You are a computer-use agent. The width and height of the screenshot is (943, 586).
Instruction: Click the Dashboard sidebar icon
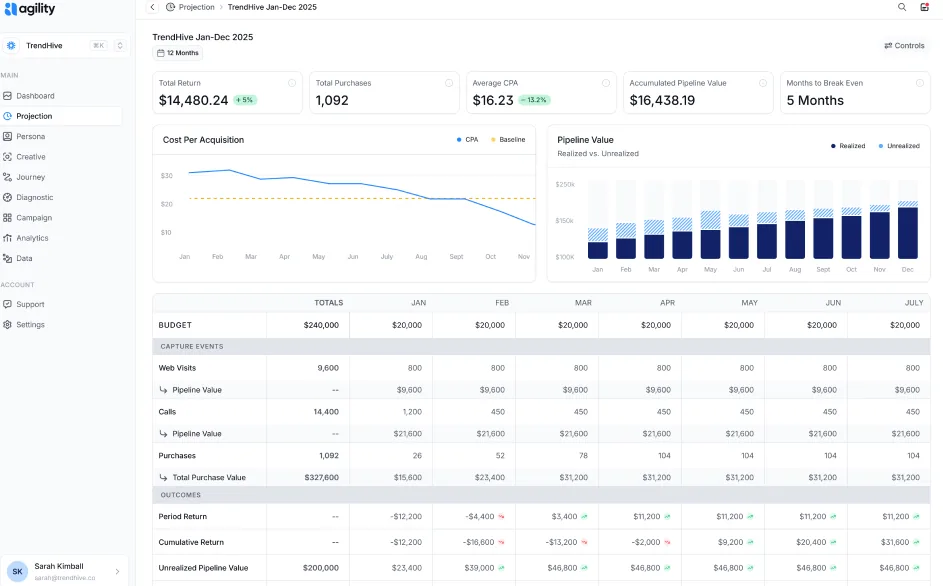(x=7, y=96)
